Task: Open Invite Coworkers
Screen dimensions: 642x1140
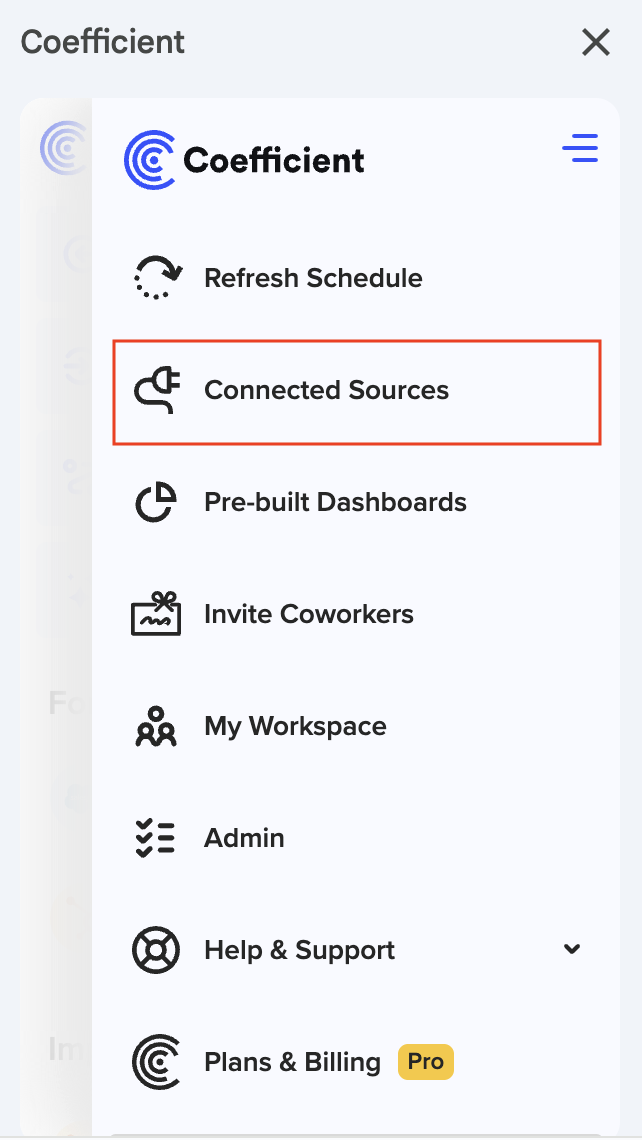Action: pyautogui.click(x=309, y=614)
